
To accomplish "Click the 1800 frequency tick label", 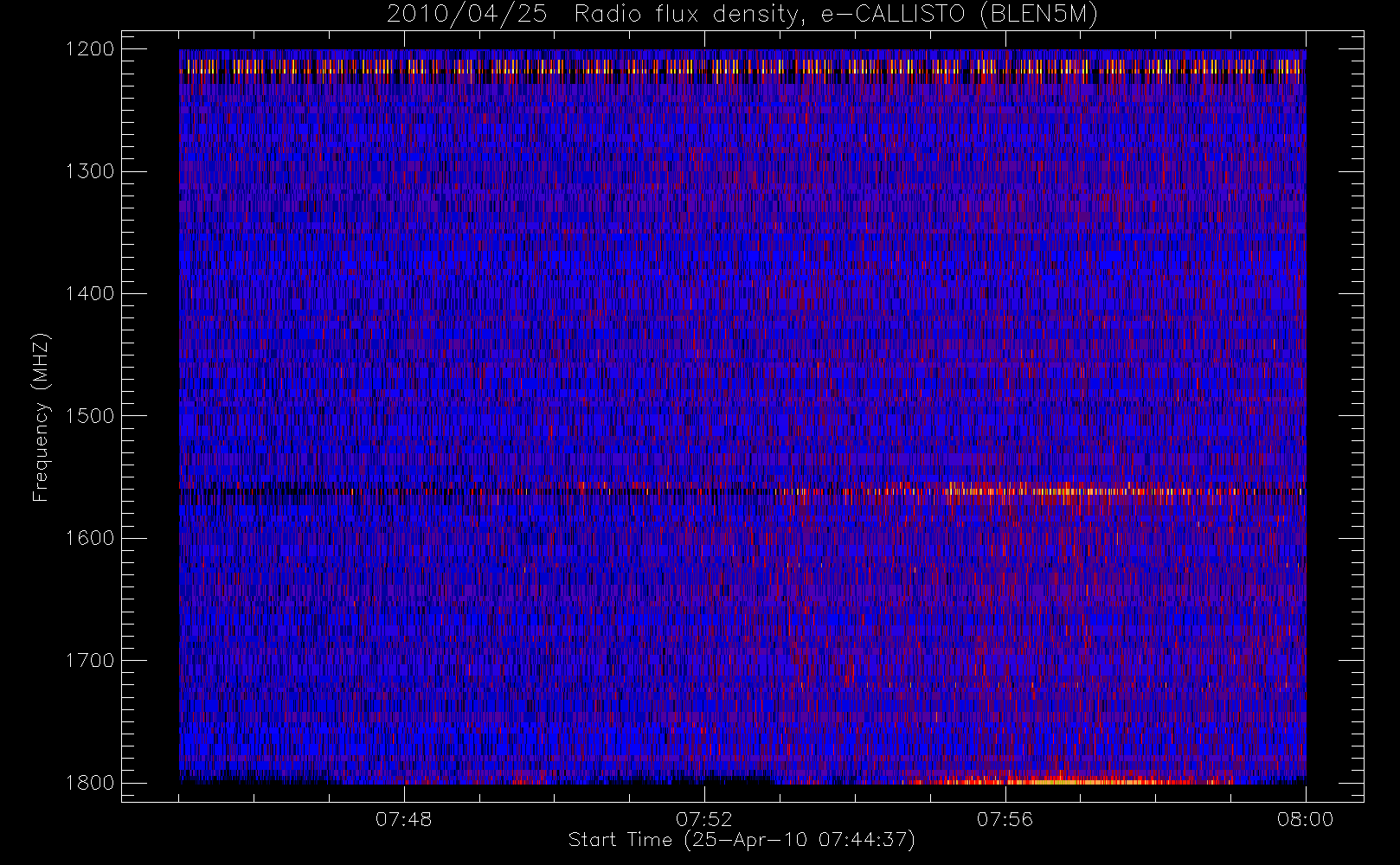I will [x=90, y=783].
